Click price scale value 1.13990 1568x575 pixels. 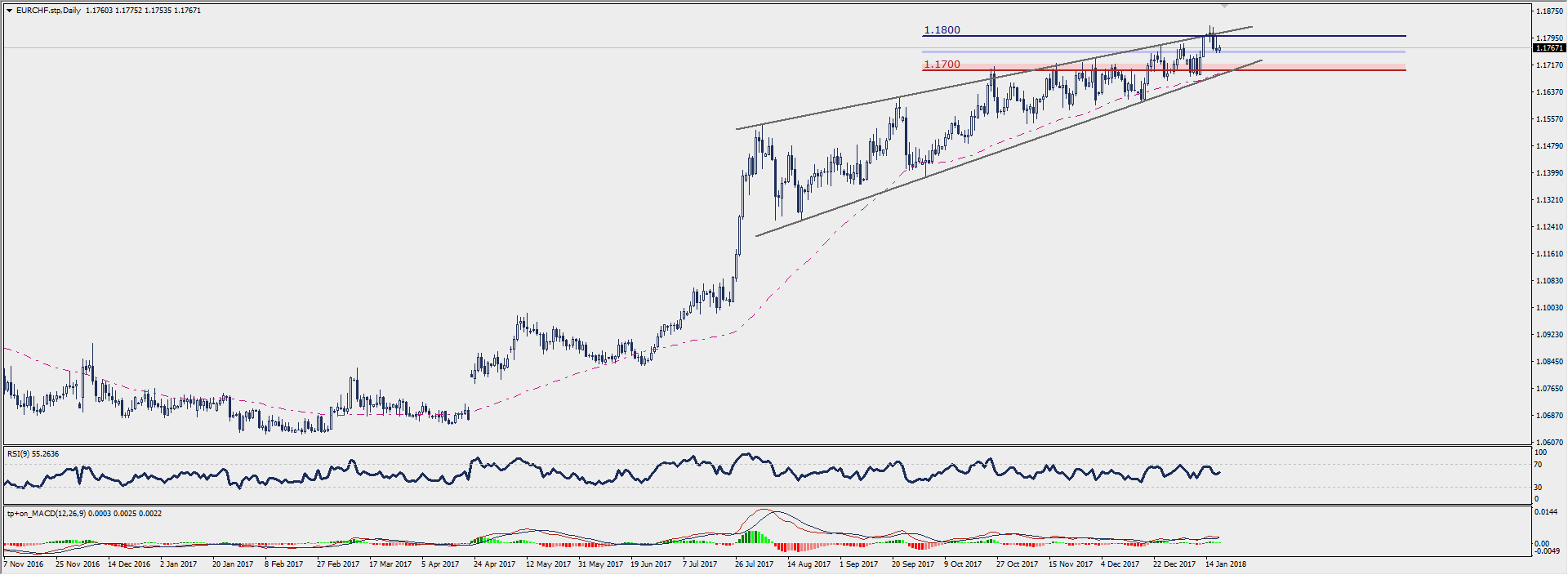click(x=1549, y=173)
